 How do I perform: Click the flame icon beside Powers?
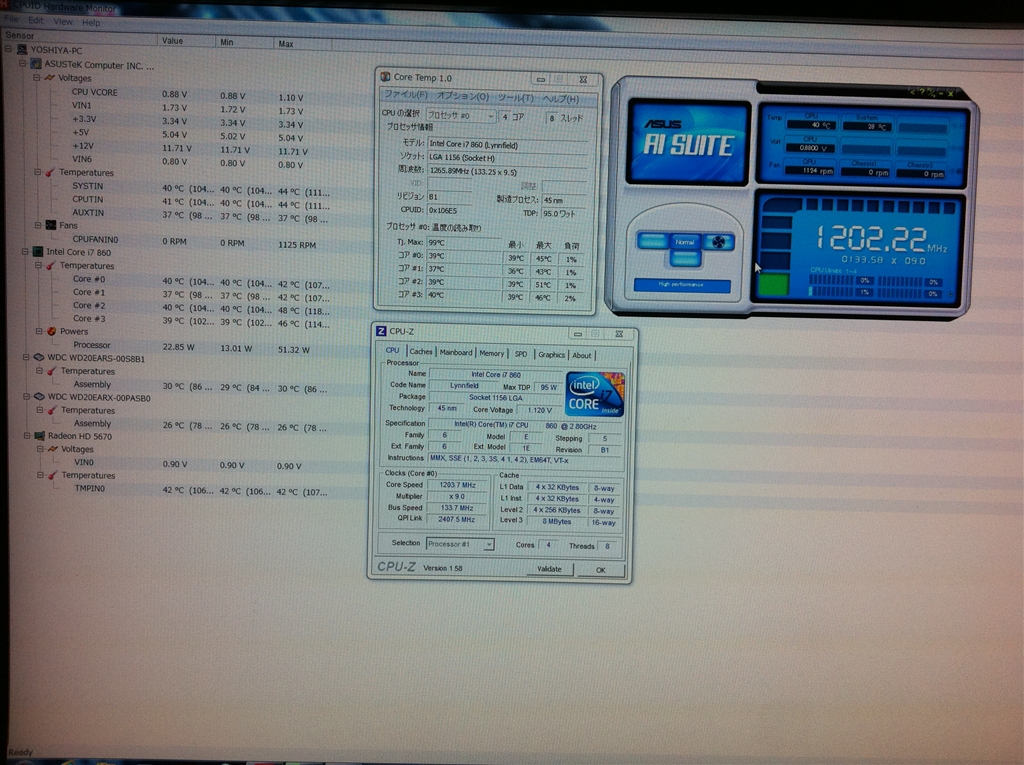coord(52,331)
